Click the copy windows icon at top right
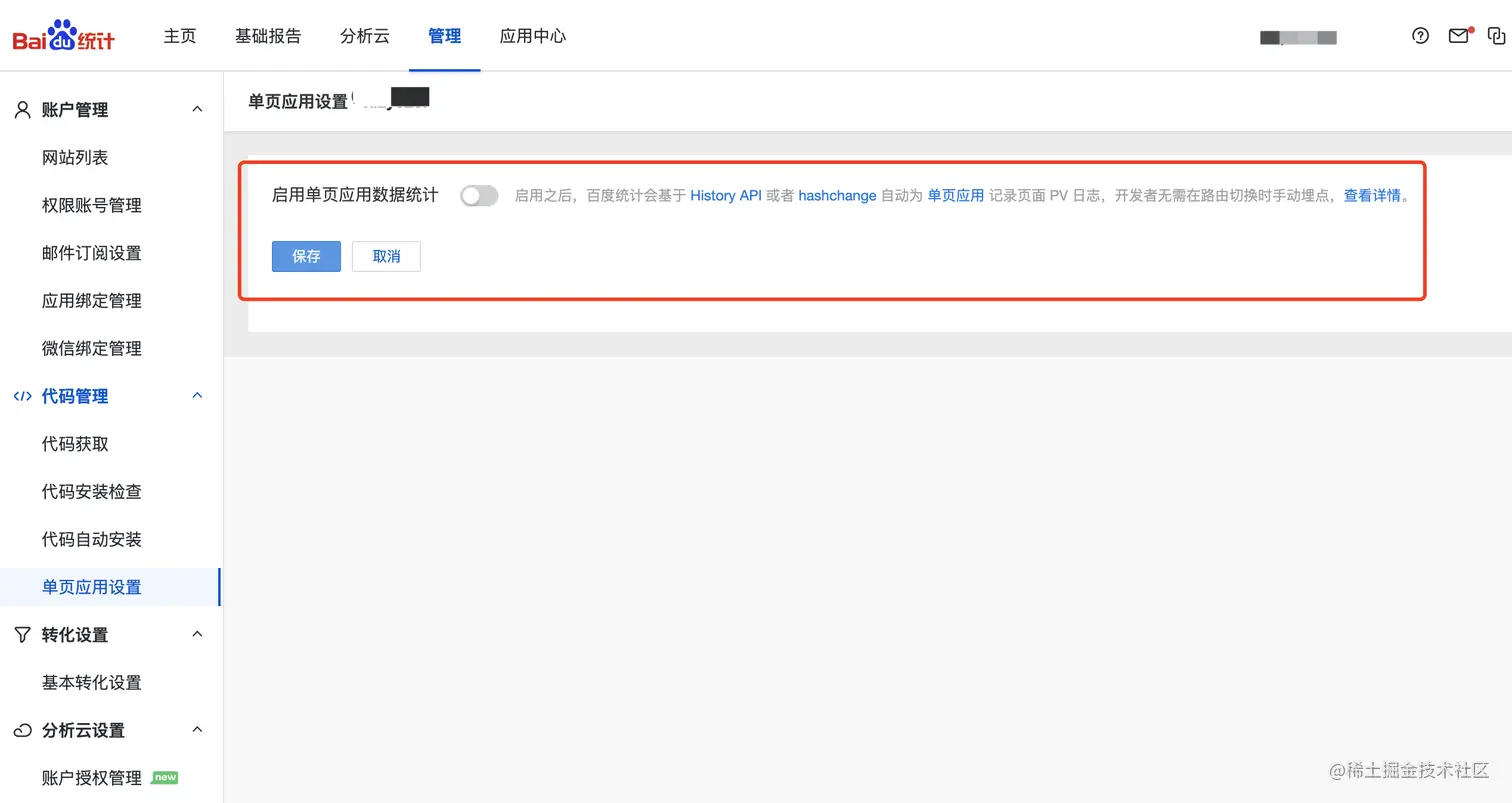 coord(1497,36)
